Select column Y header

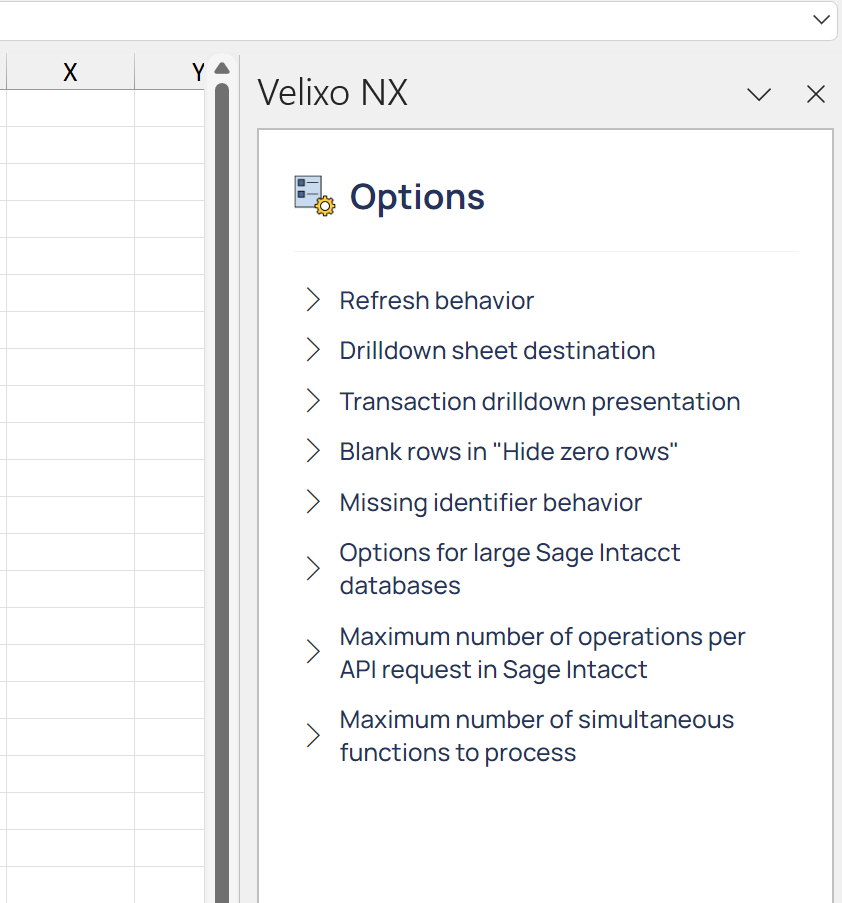point(169,72)
